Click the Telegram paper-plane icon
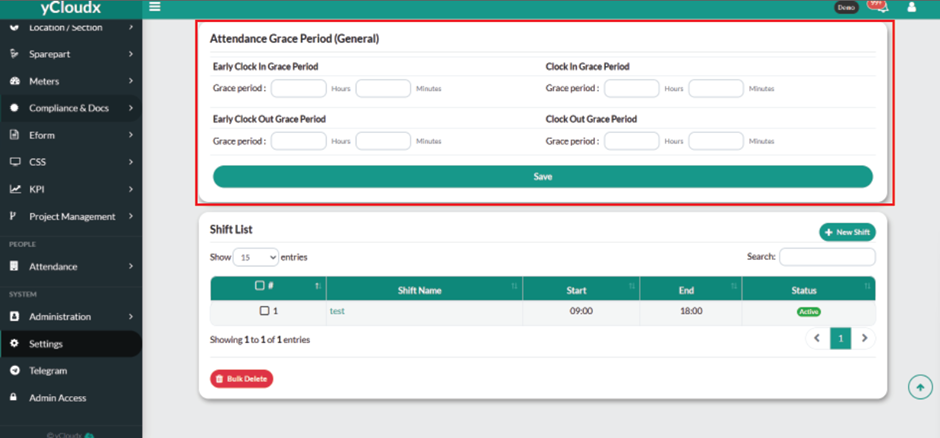 pyautogui.click(x=15, y=370)
